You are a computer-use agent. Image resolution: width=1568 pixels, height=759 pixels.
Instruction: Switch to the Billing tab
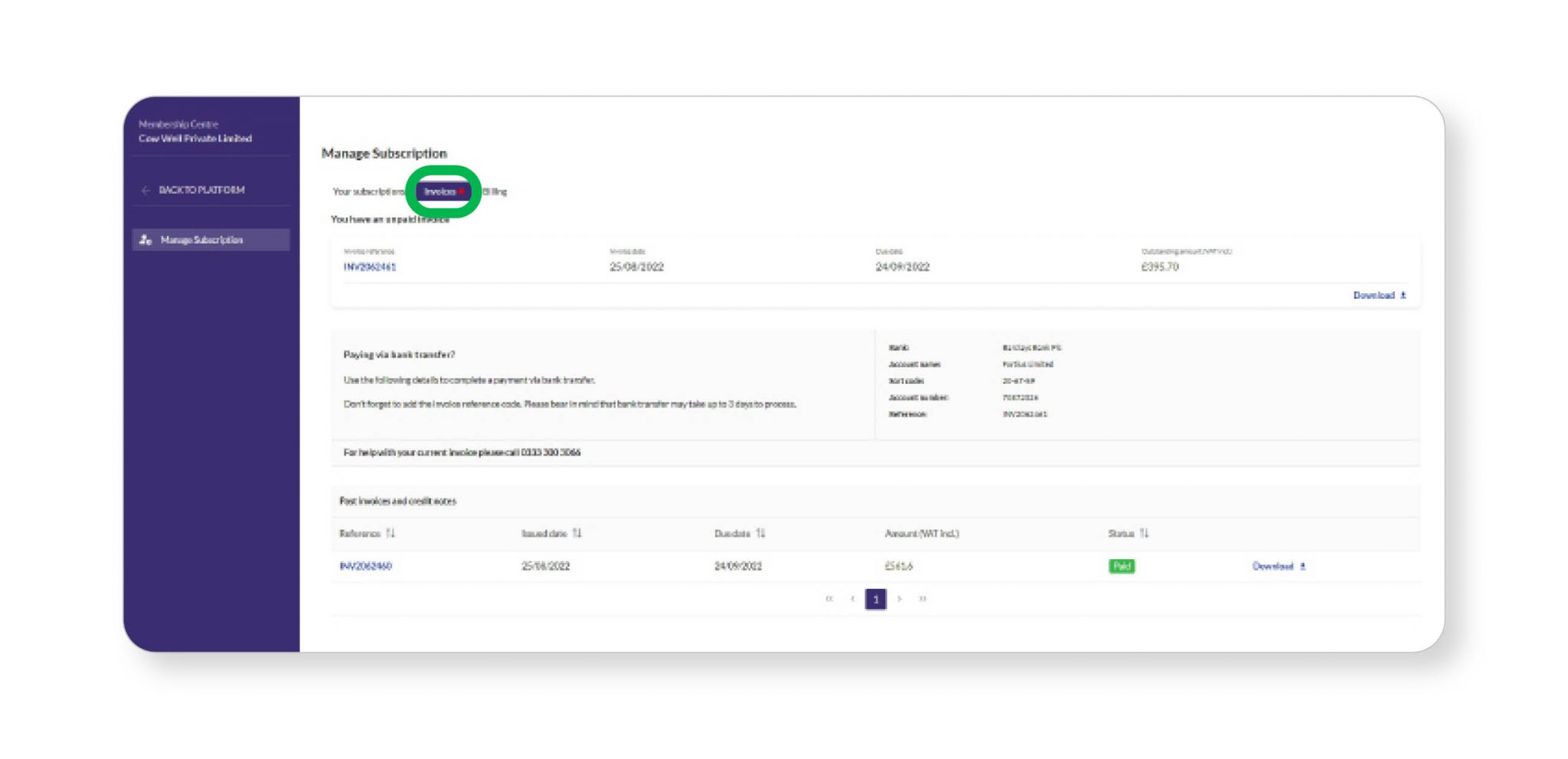(x=495, y=191)
